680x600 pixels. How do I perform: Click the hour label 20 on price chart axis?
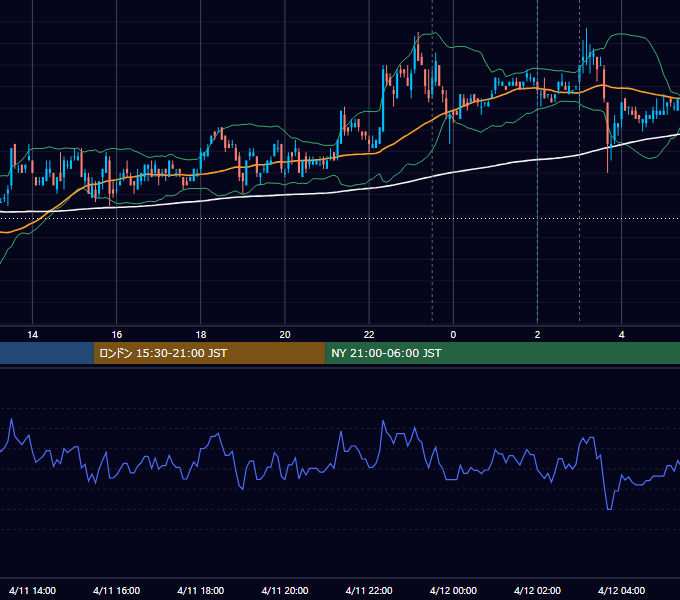(x=285, y=335)
